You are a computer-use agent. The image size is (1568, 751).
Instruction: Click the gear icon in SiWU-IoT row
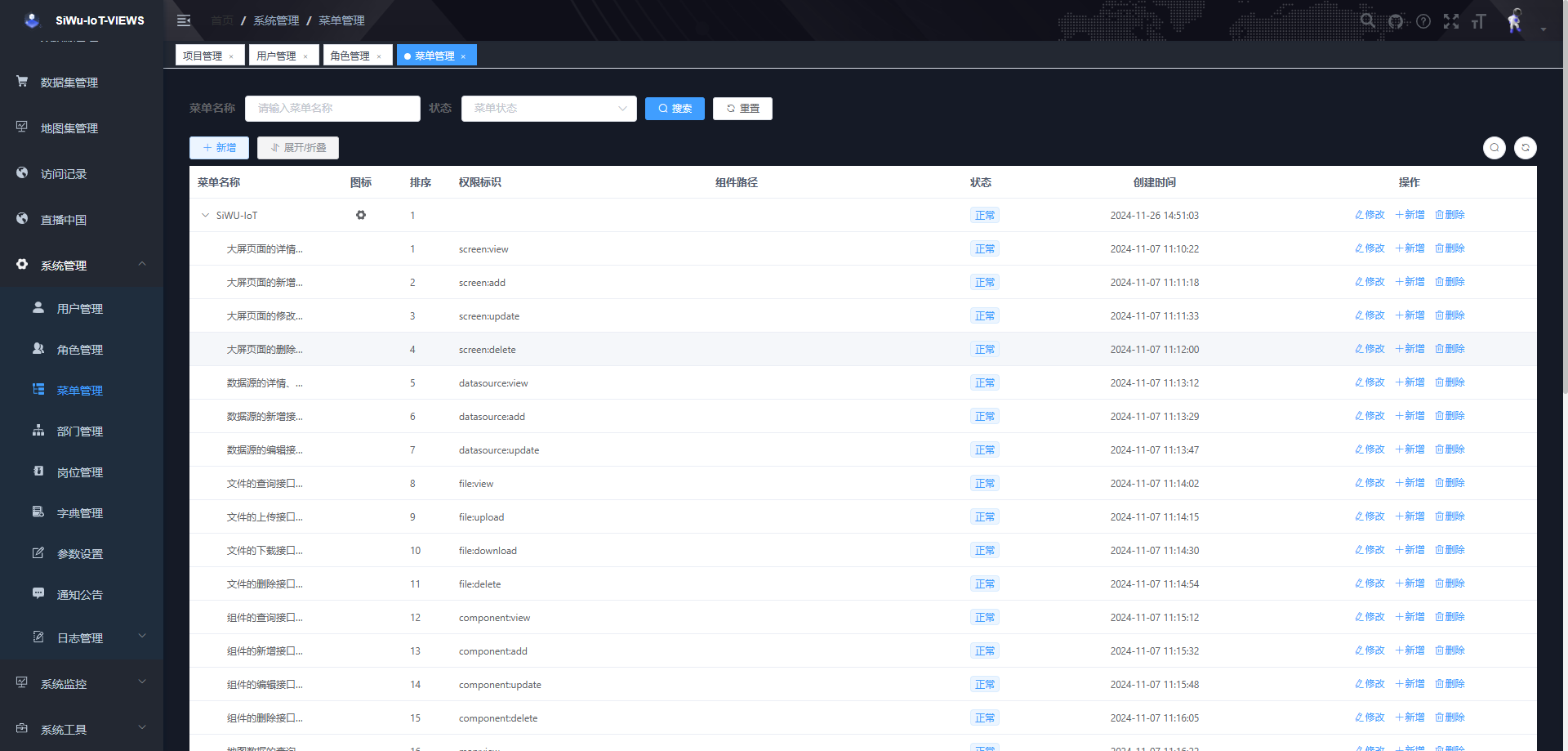point(361,215)
